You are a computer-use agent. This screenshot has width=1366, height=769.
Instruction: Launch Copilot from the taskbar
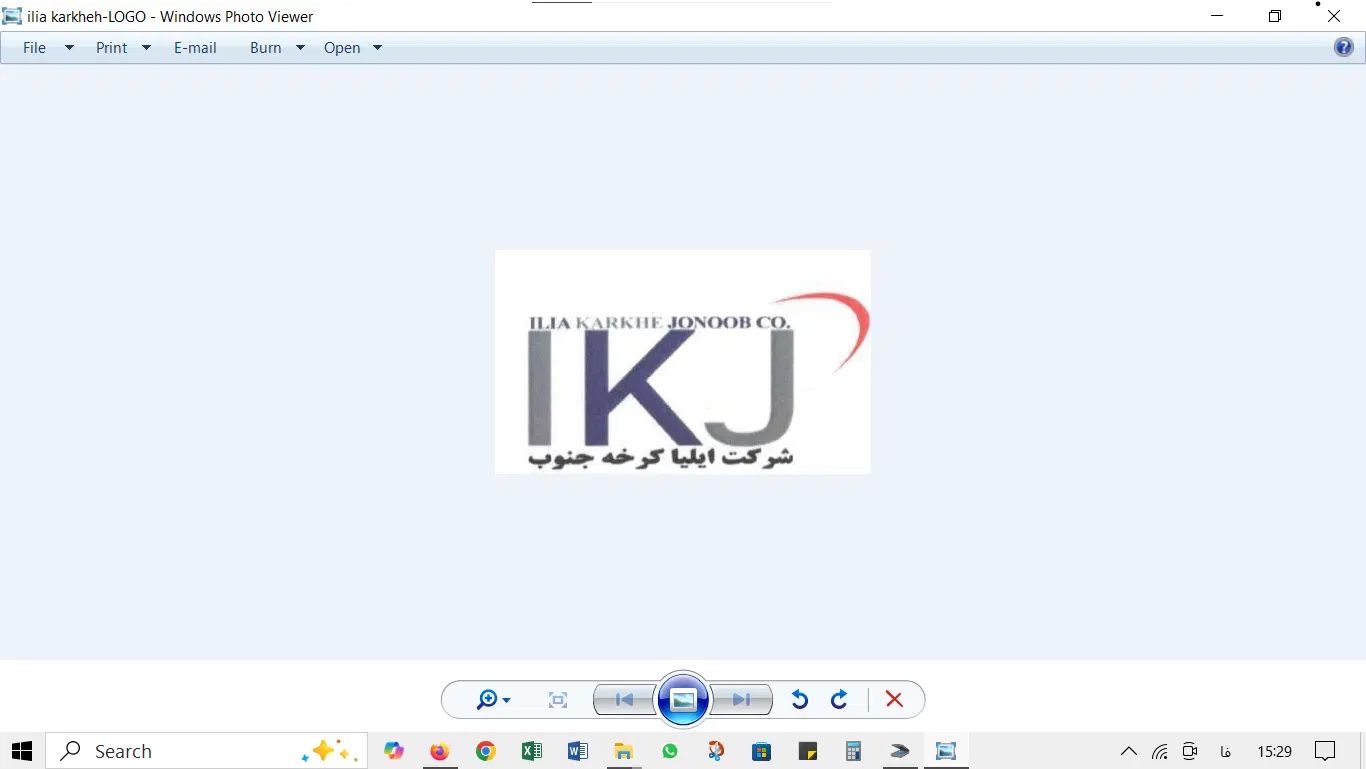394,751
